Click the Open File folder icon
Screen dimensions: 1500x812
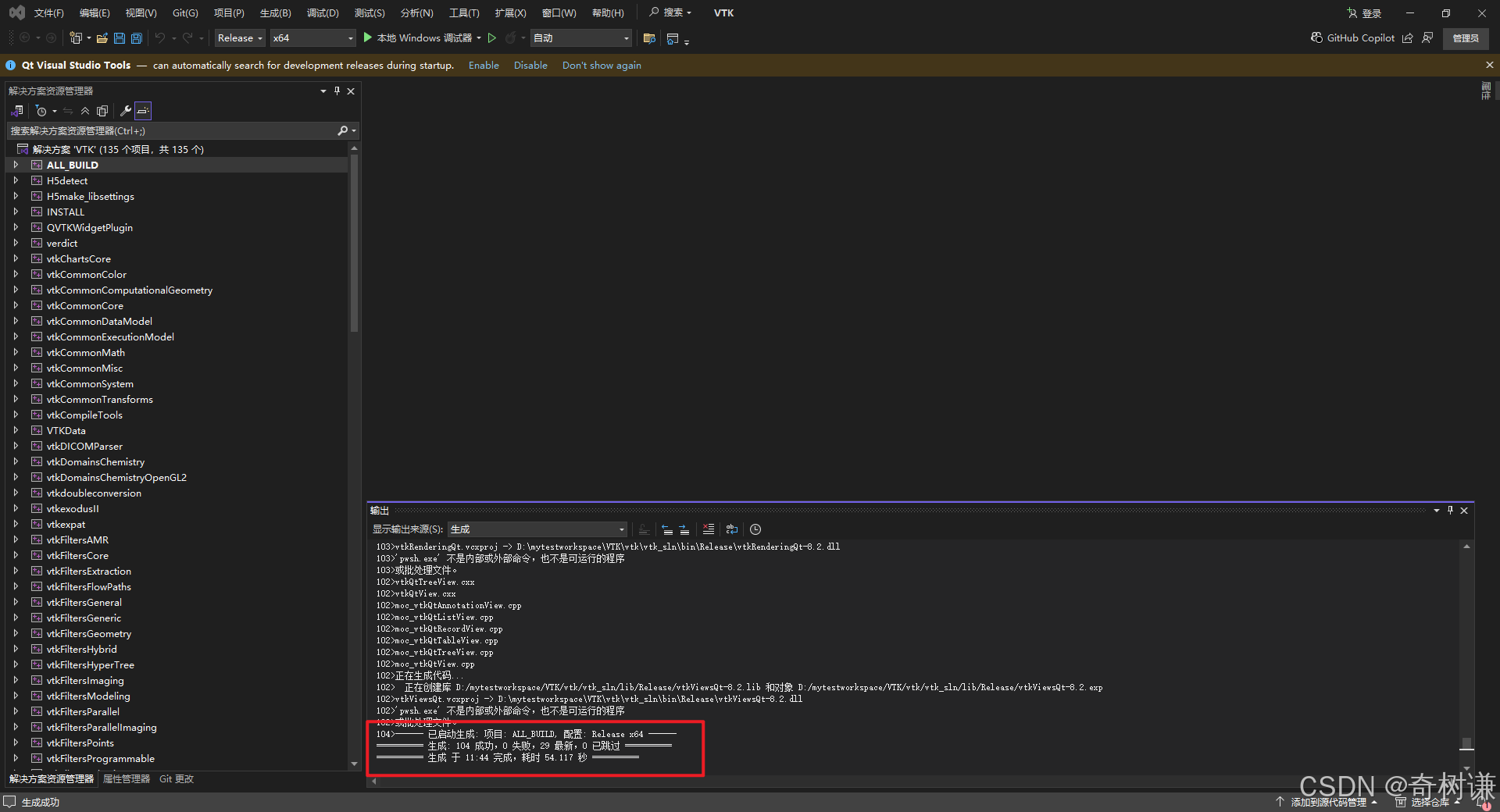102,37
